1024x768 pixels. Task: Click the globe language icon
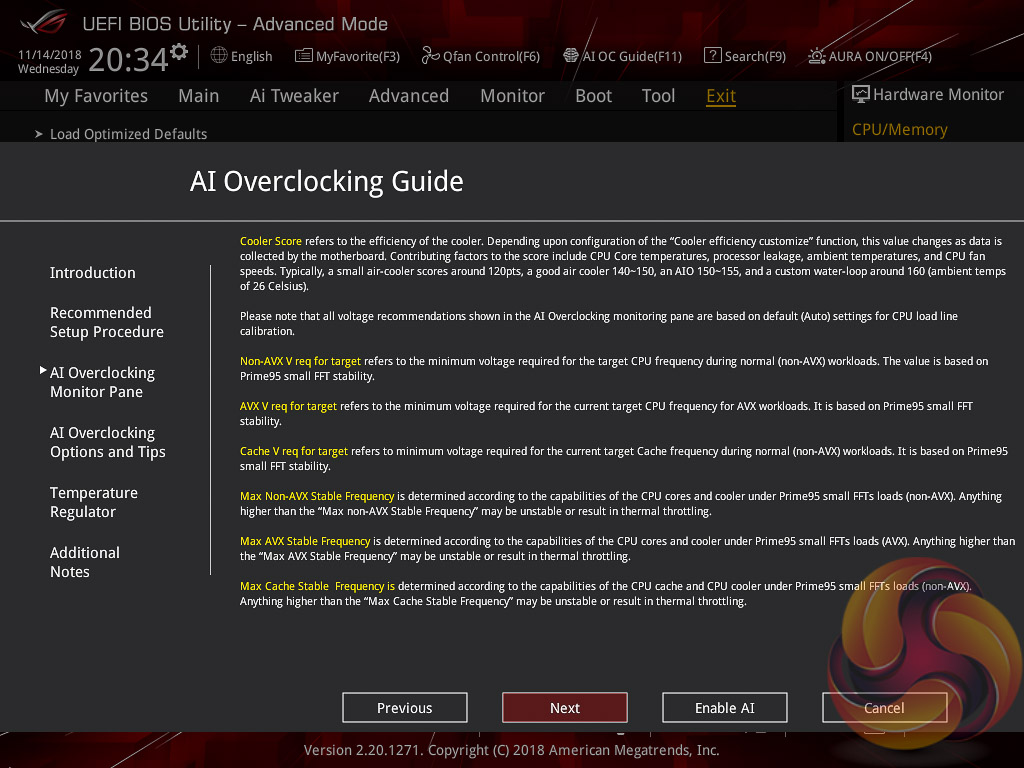coord(219,56)
